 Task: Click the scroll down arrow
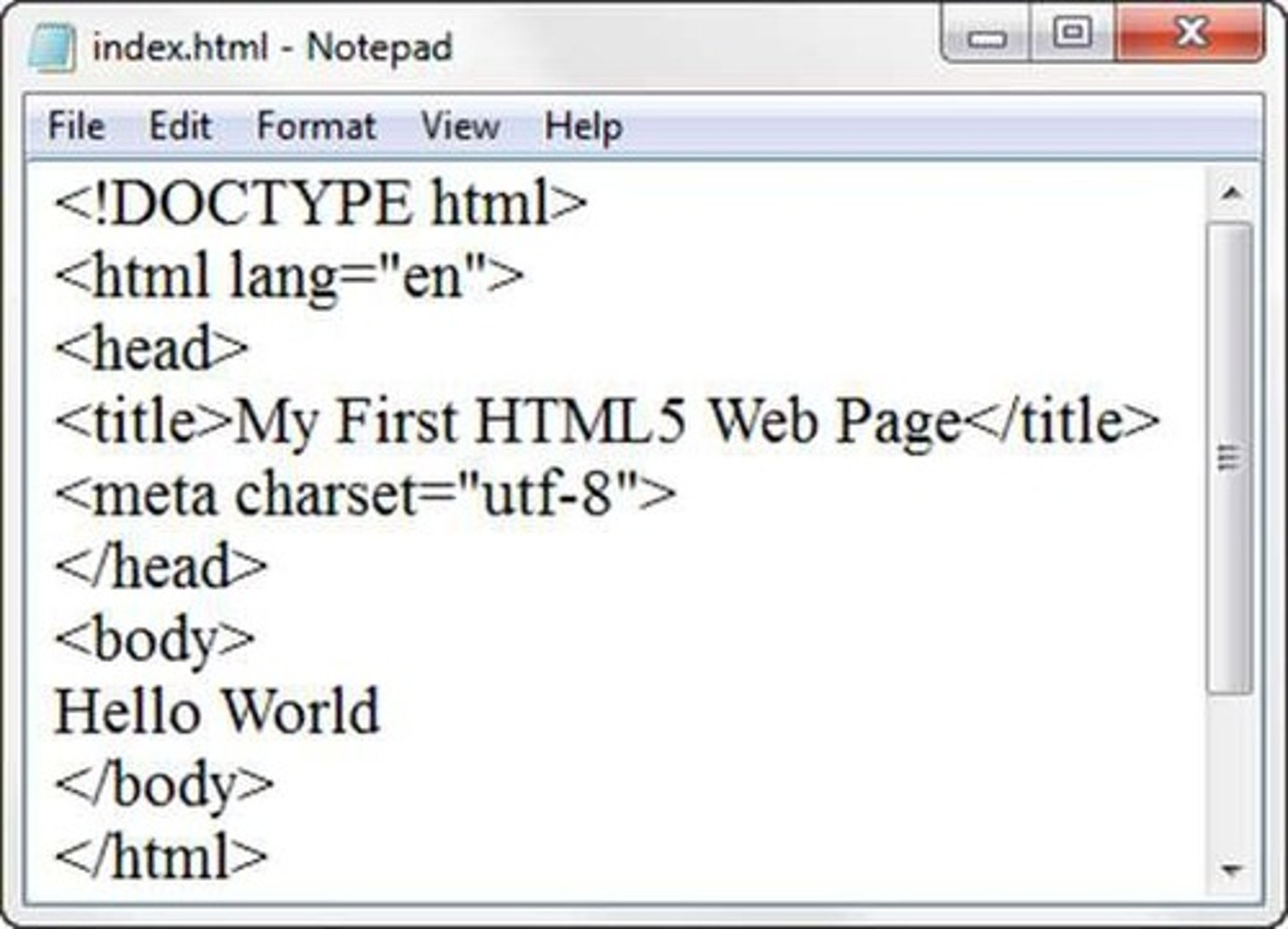[x=1232, y=869]
